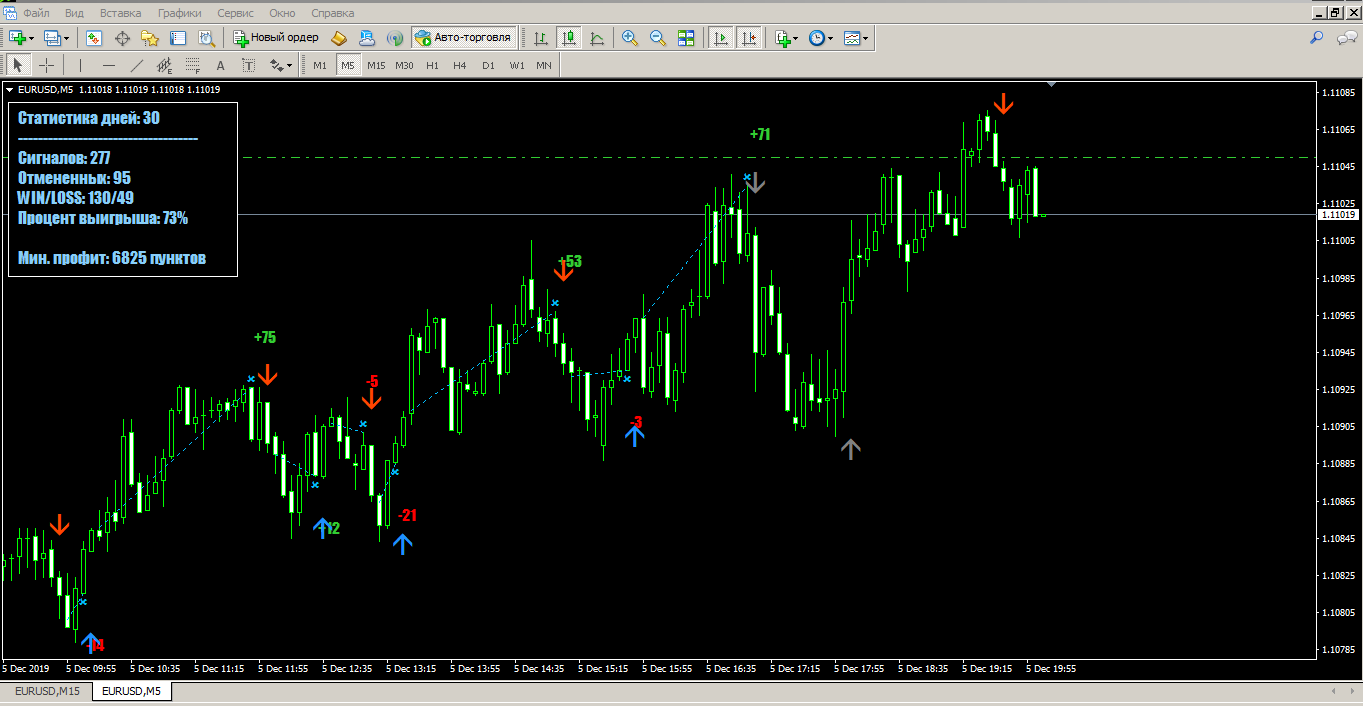The height and width of the screenshot is (706, 1363).
Task: Expand the indicators dropdown arrow
Action: pyautogui.click(x=796, y=38)
